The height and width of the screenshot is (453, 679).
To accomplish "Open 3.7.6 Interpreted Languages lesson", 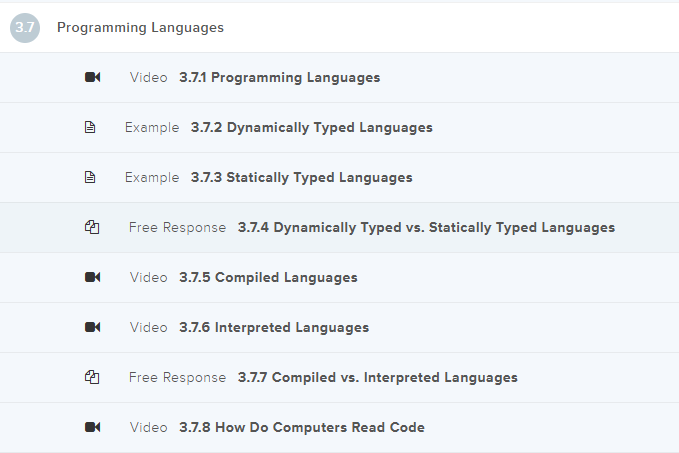I will pyautogui.click(x=274, y=328).
